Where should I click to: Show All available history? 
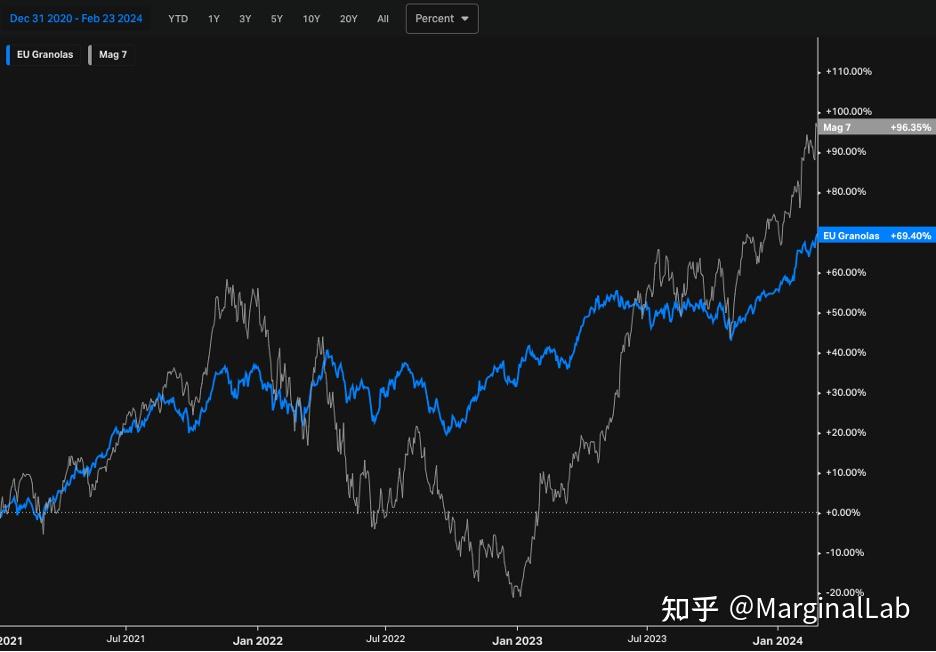tap(383, 19)
